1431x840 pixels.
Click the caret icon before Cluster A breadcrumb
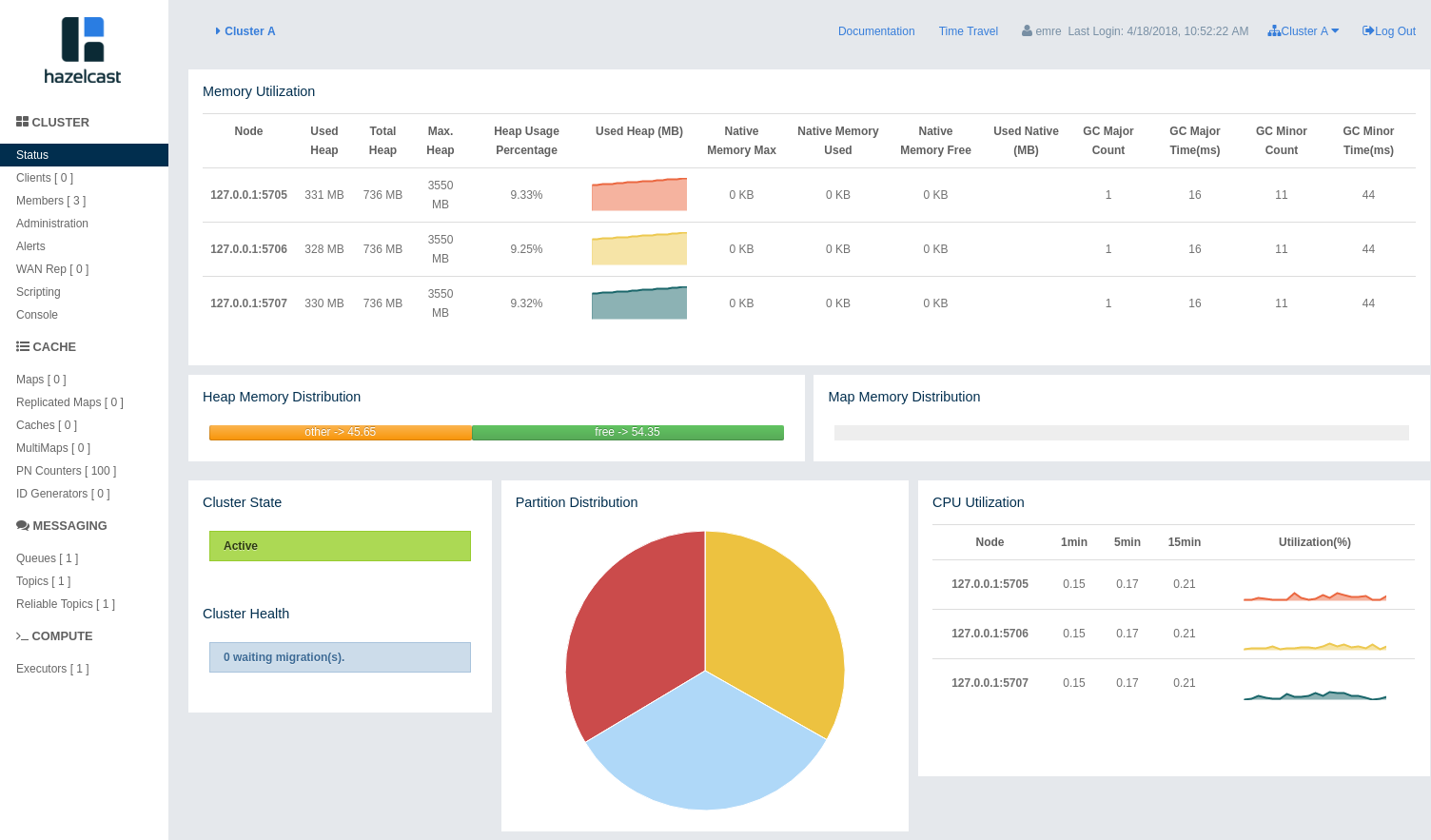(218, 31)
